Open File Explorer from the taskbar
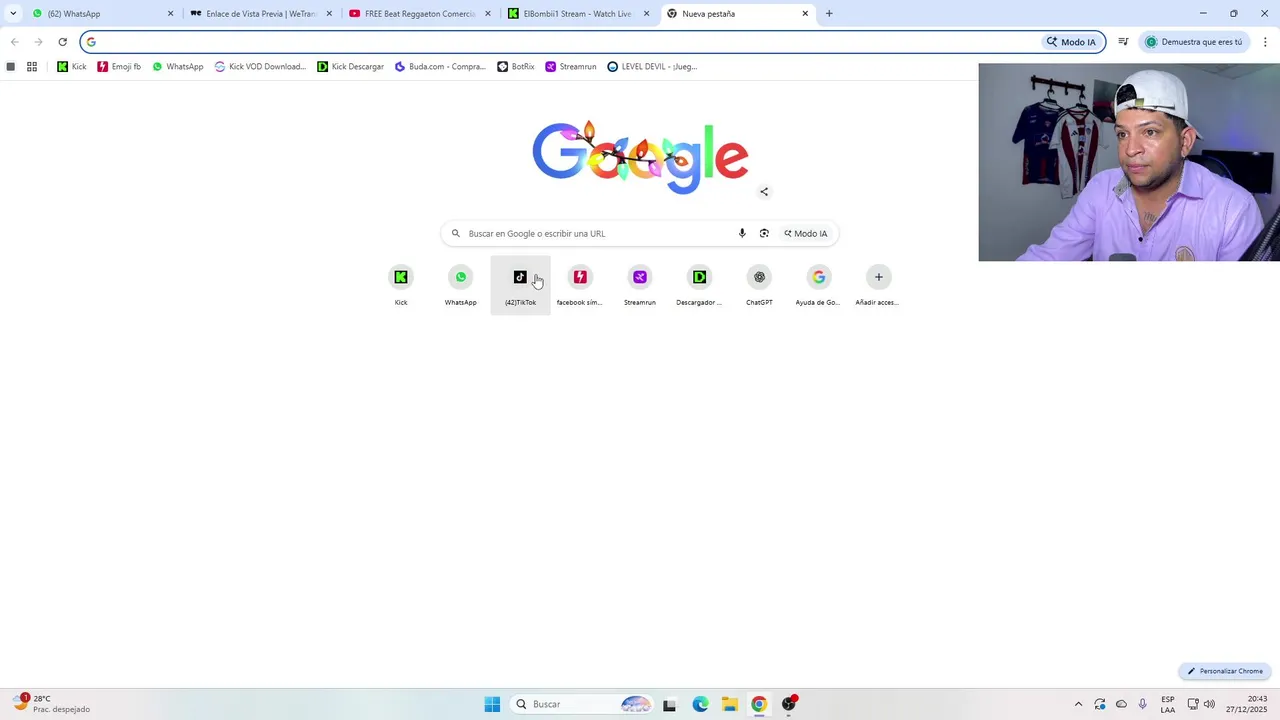 pyautogui.click(x=730, y=704)
